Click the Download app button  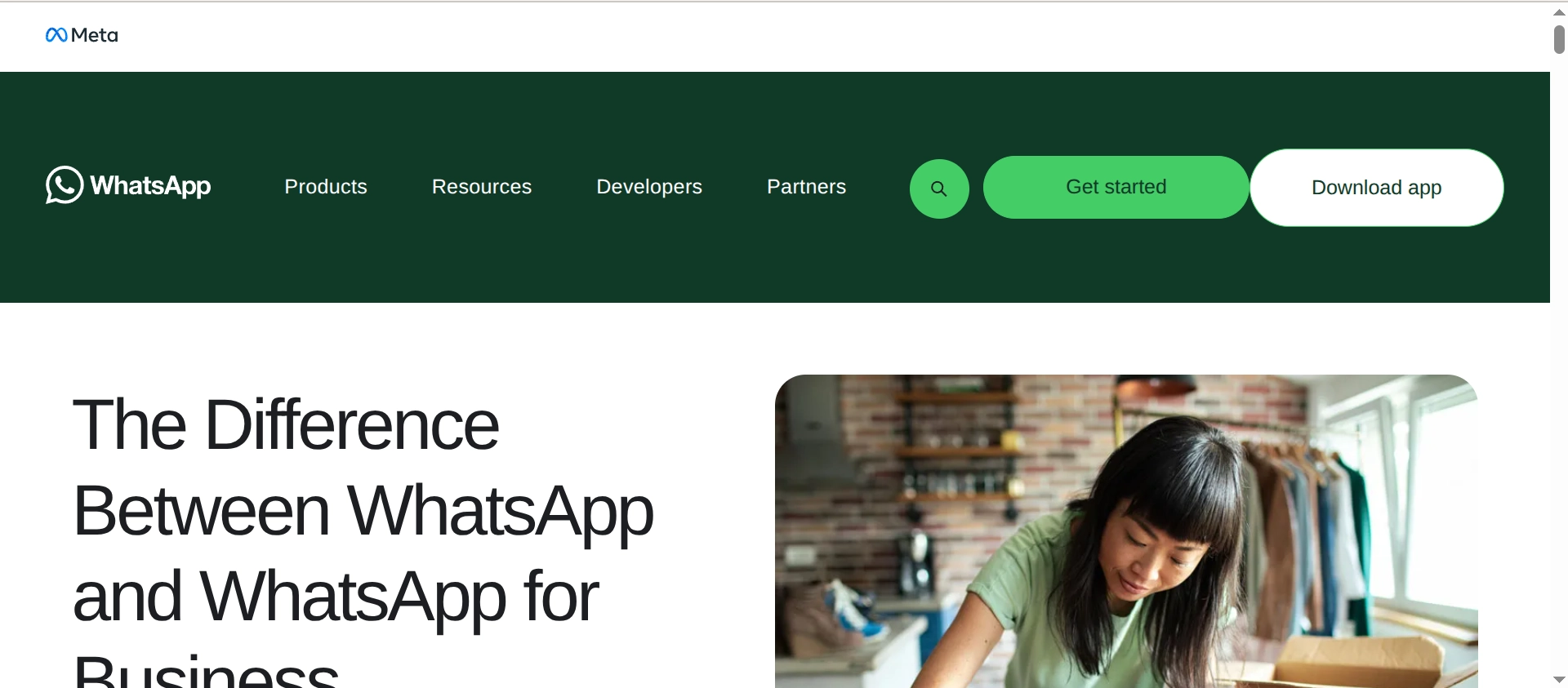point(1377,188)
